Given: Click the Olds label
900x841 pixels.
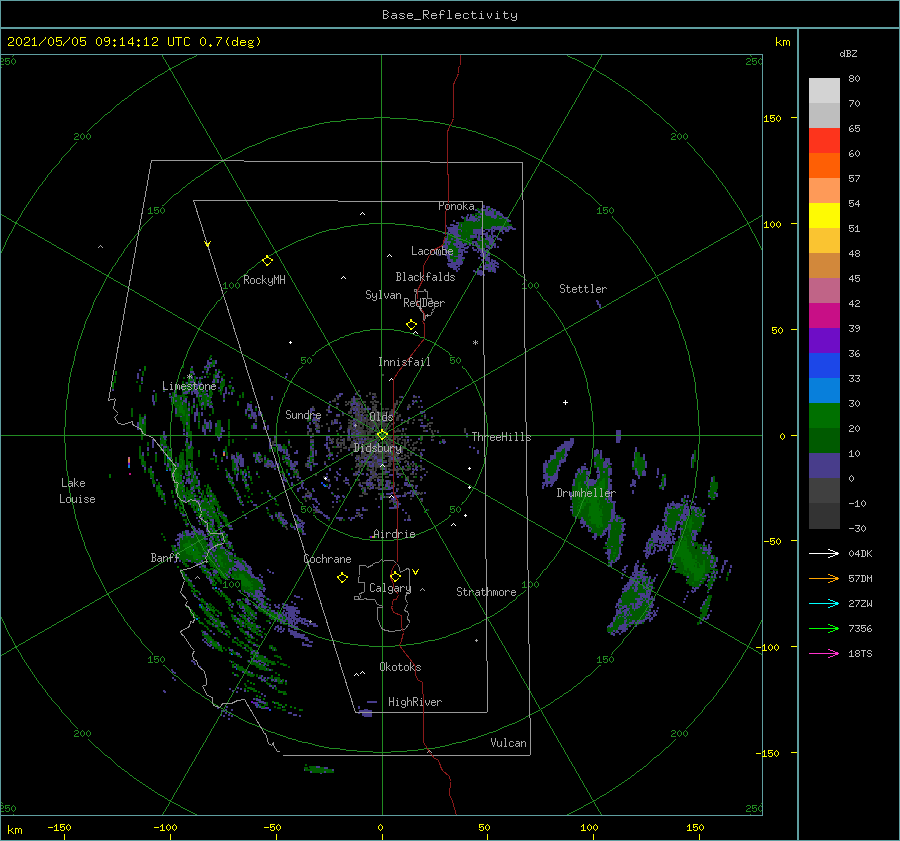Looking at the screenshot, I should [381, 416].
